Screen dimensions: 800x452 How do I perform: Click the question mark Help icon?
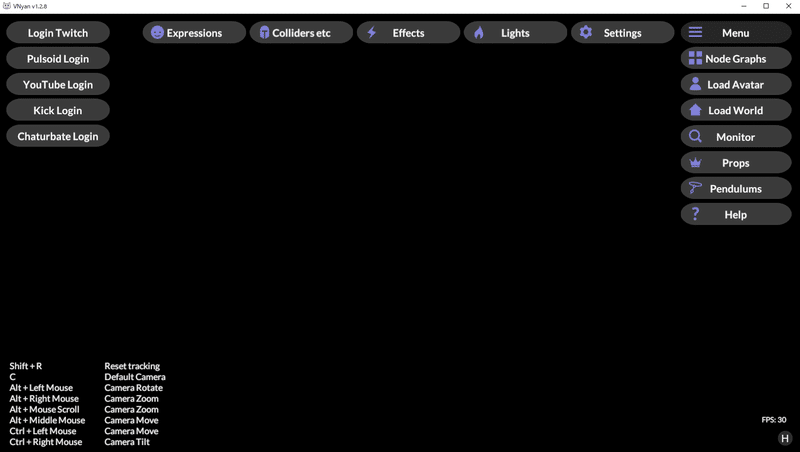[x=695, y=214]
